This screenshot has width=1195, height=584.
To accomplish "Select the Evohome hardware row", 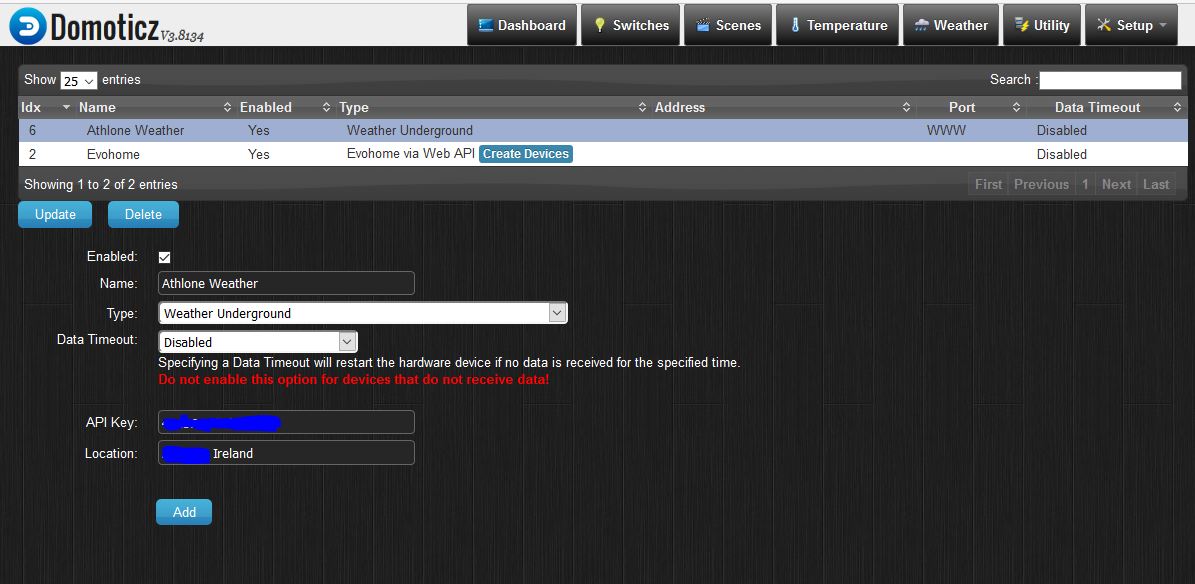I will coord(603,154).
